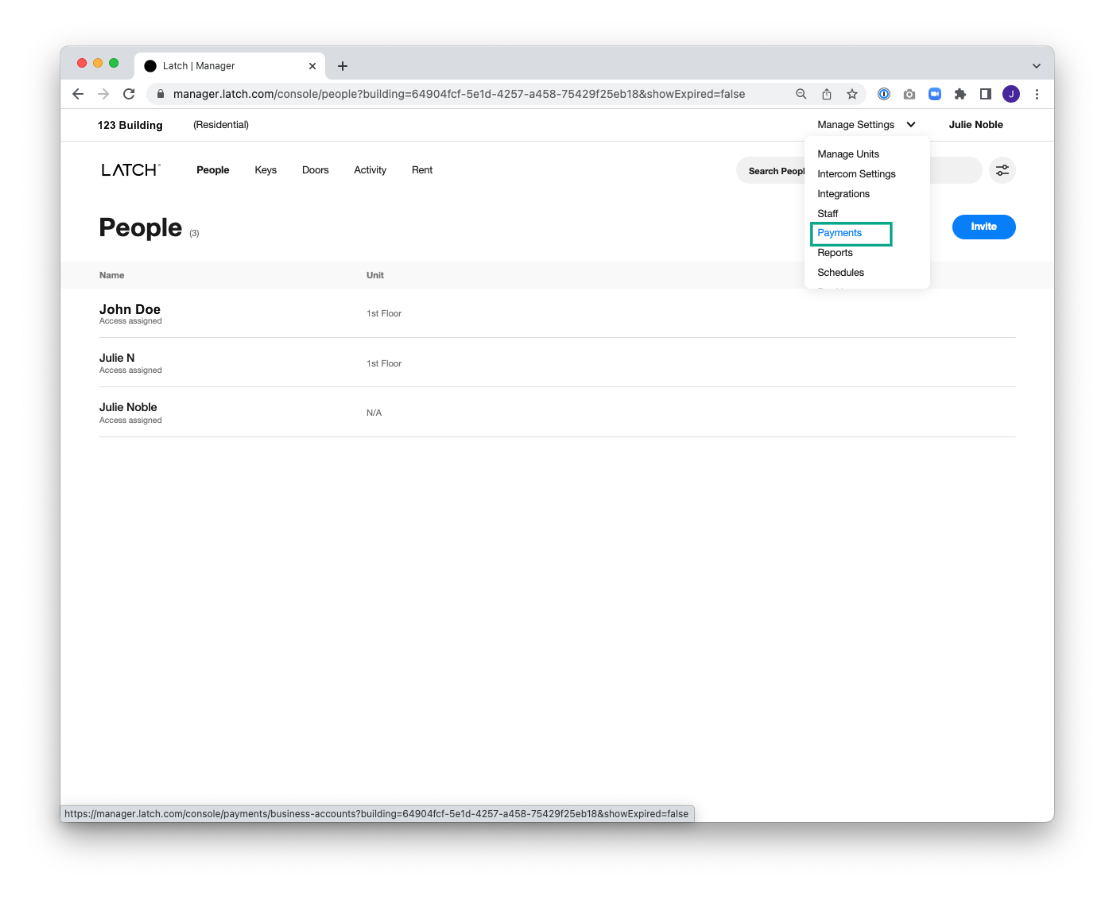Choose Reports from the menu
Viewport: 1114px width, 897px height.
[835, 253]
